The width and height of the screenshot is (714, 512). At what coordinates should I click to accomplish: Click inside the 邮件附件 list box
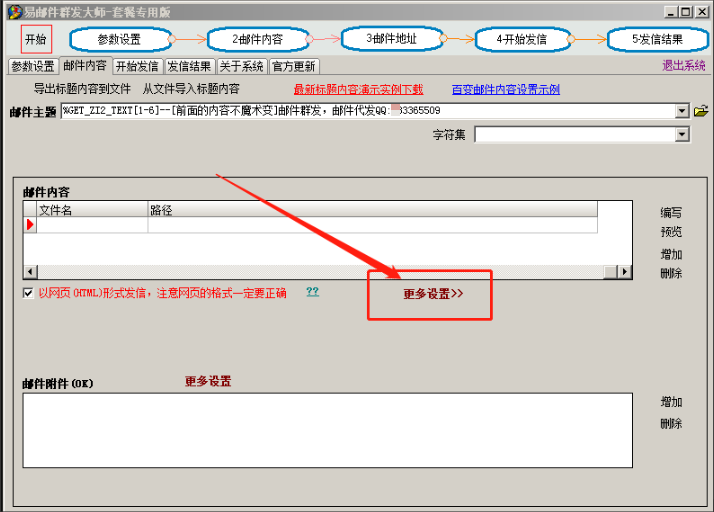point(327,430)
